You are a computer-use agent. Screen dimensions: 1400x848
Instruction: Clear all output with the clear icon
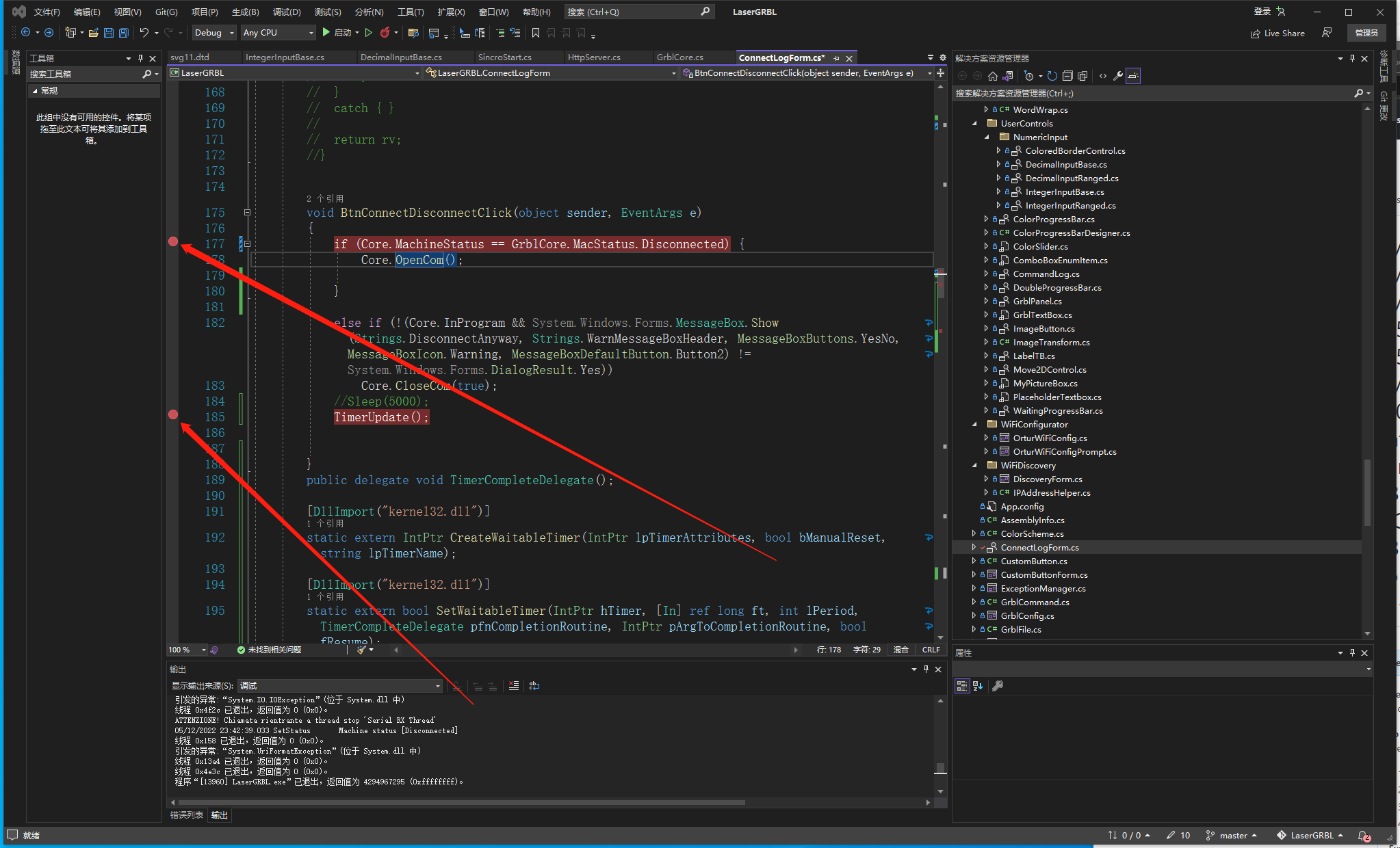[514, 686]
